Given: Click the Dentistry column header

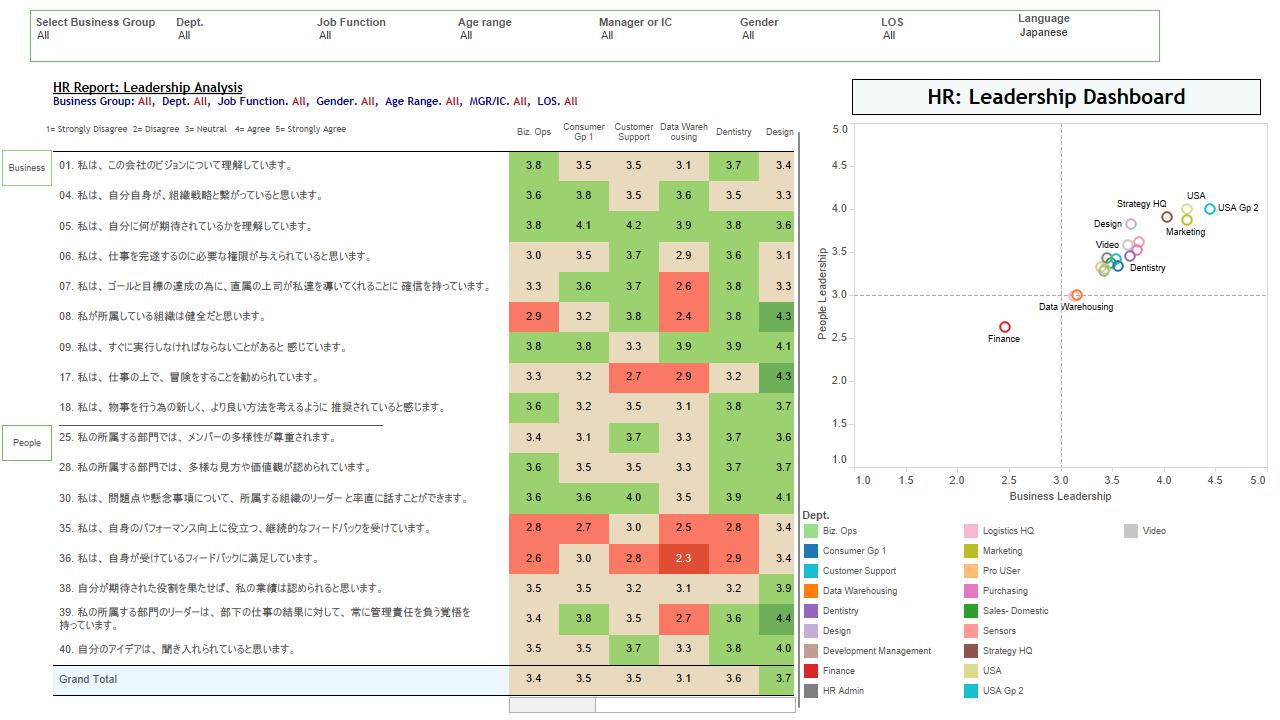Looking at the screenshot, I should tap(734, 132).
